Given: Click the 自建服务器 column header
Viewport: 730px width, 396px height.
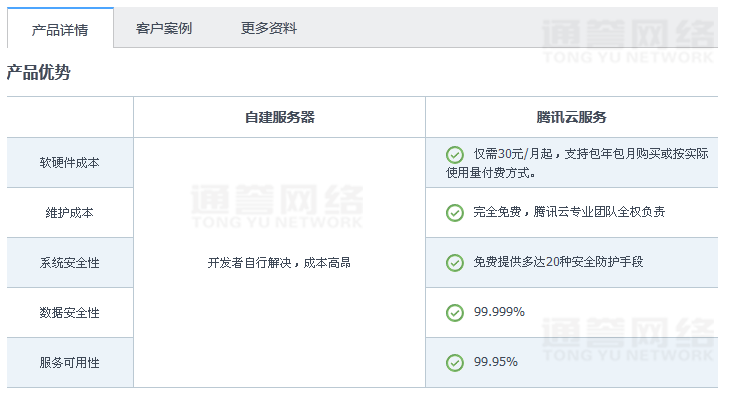Looking at the screenshot, I should pos(280,117).
